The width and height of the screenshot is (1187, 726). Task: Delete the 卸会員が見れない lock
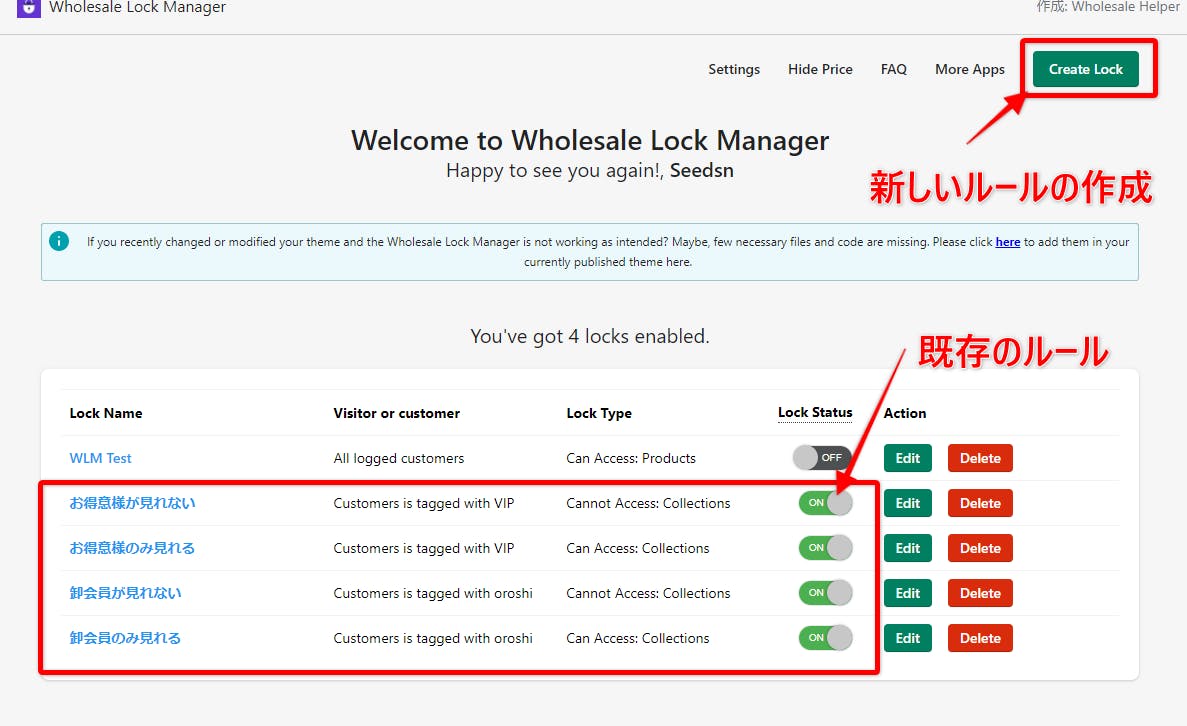[x=980, y=593]
